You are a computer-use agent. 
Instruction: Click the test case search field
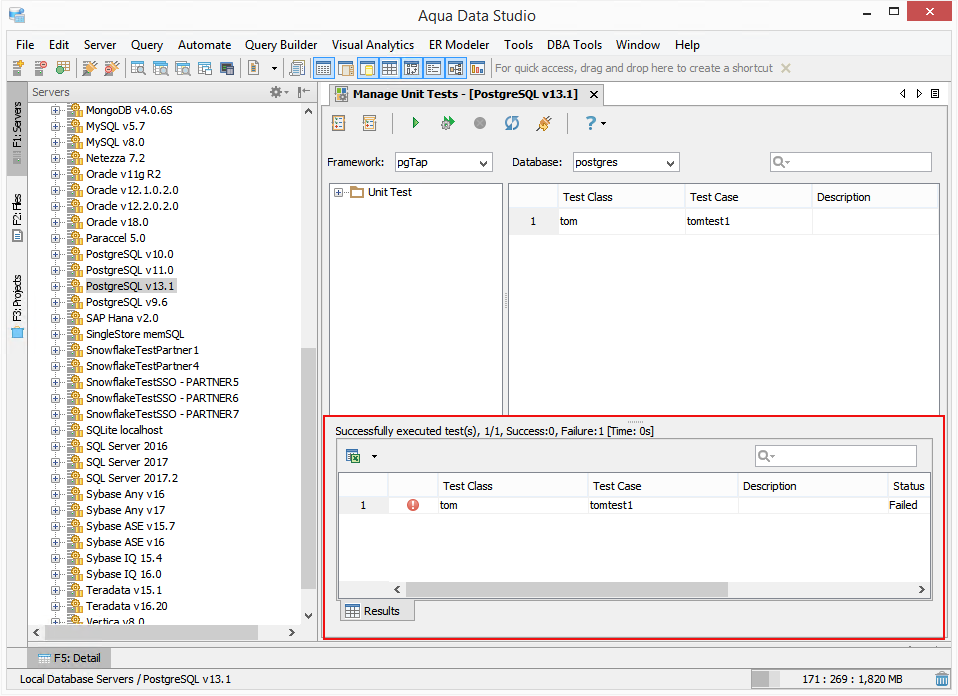(x=850, y=162)
